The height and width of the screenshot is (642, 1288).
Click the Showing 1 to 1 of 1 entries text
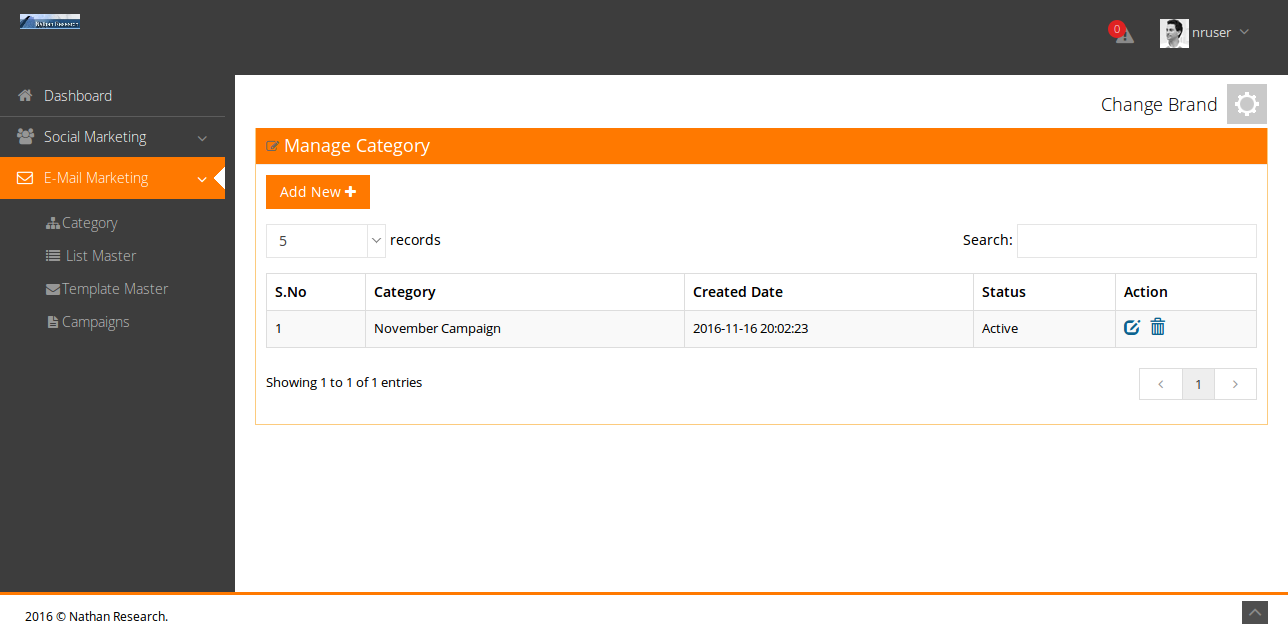coord(344,382)
